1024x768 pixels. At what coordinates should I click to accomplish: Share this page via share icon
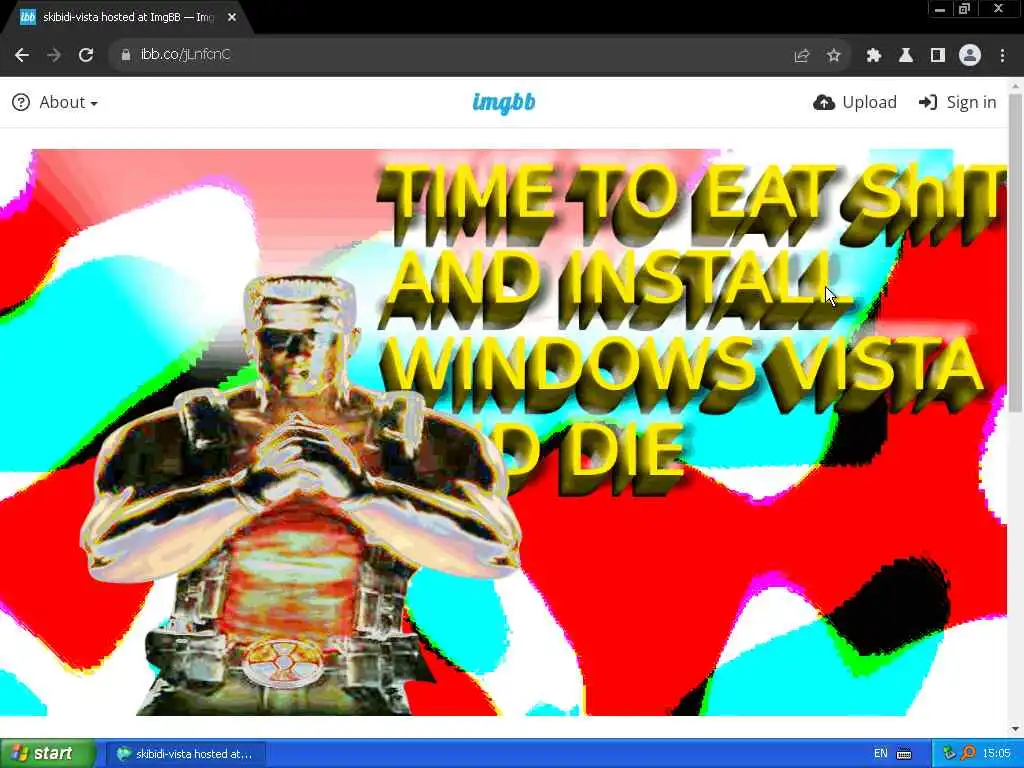[x=801, y=56]
